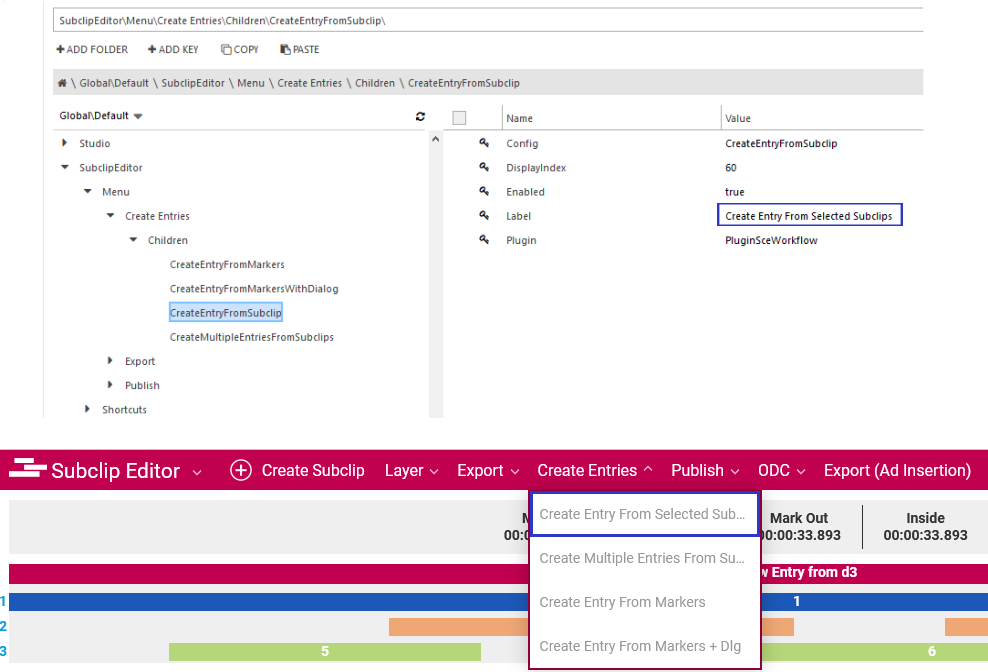Collapse the SubclipEditor tree node
This screenshot has height=672, width=988.
[x=65, y=168]
